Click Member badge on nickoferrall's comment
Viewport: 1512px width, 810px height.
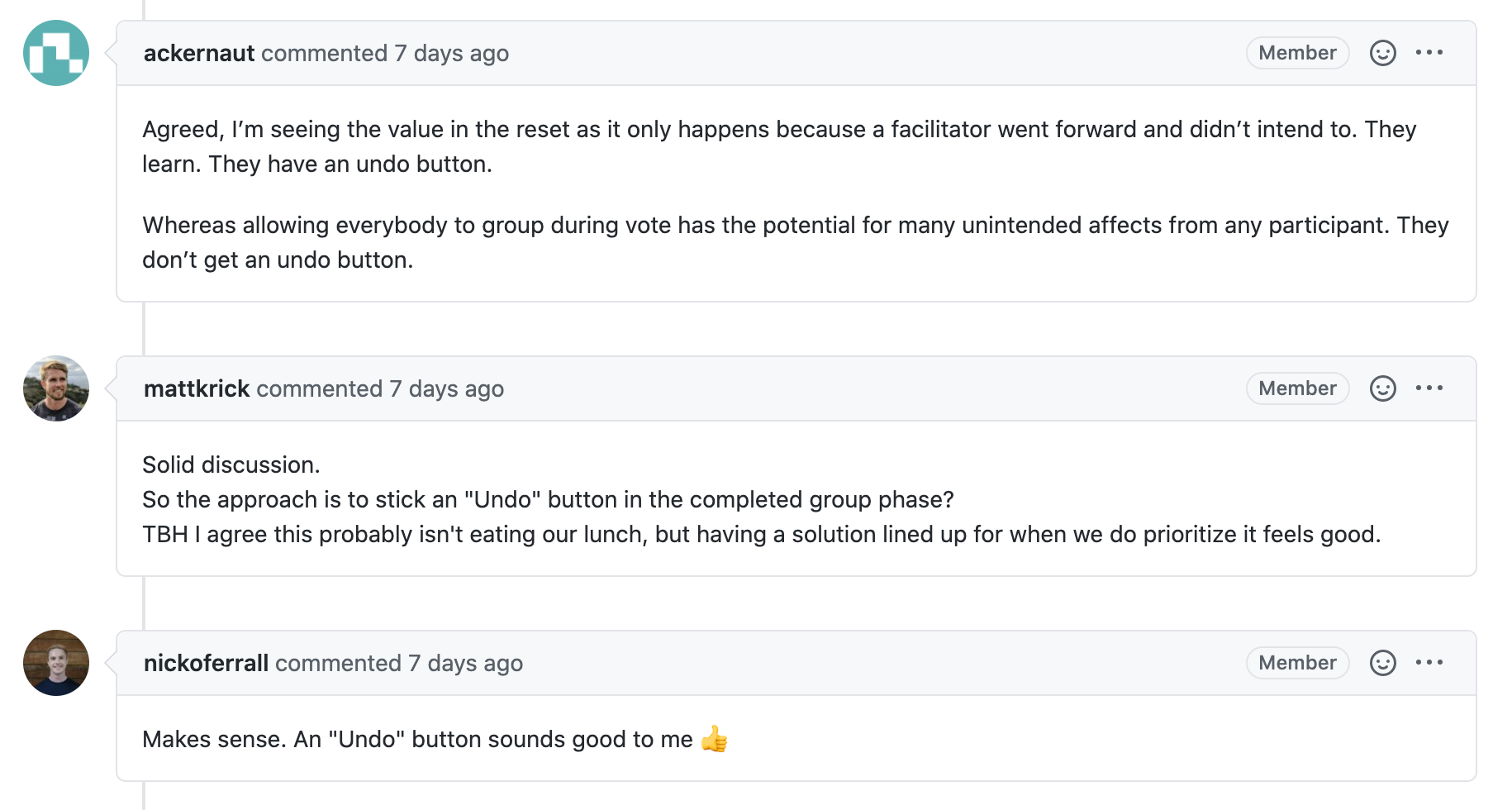click(x=1297, y=663)
